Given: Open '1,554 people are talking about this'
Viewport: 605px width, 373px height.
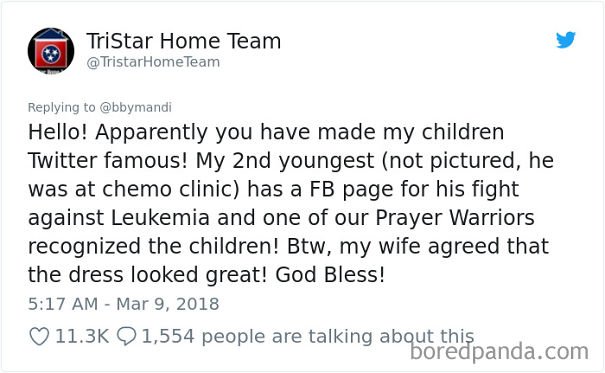Looking at the screenshot, I should 308,336.
